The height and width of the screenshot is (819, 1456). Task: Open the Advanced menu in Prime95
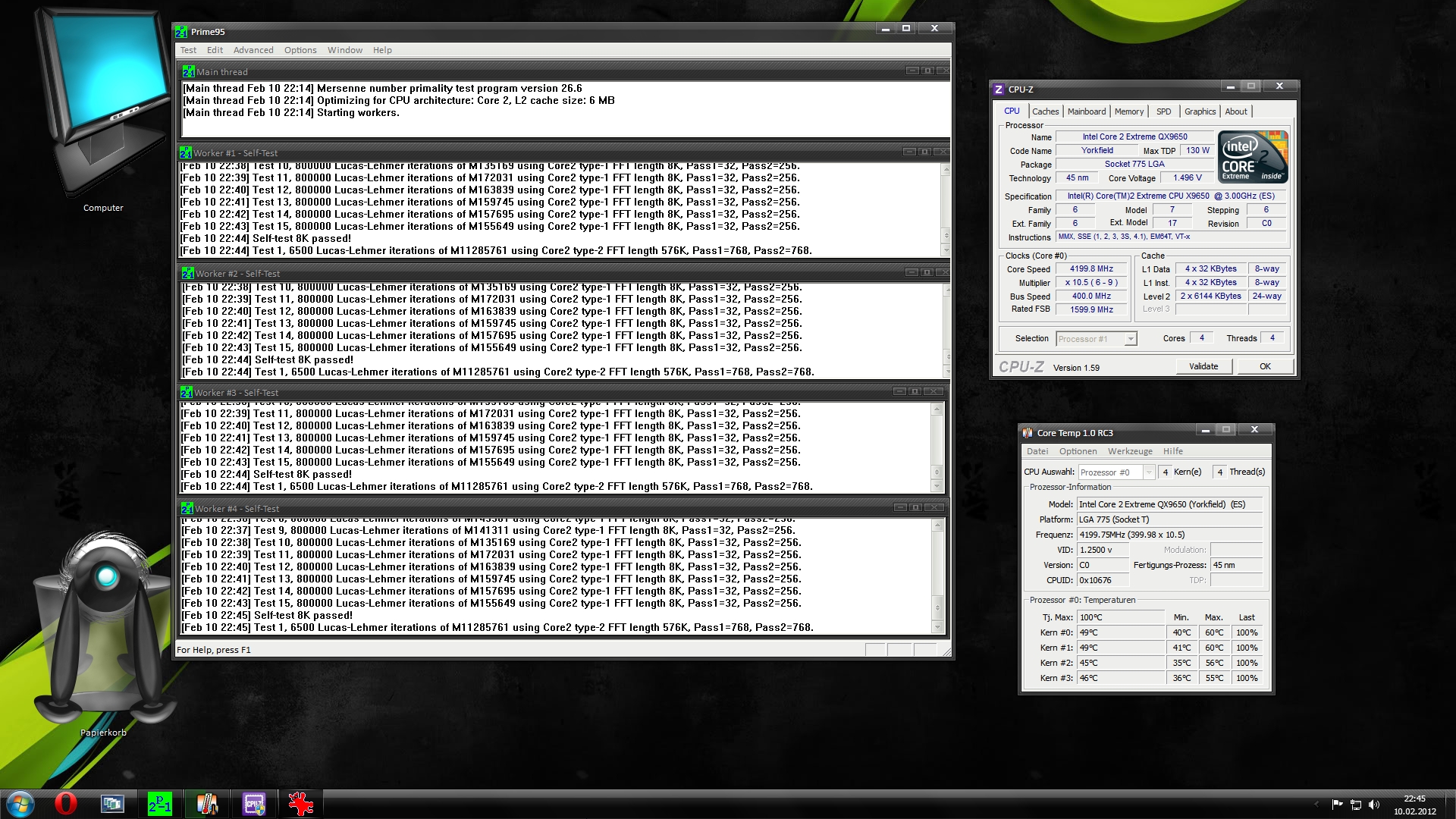253,49
